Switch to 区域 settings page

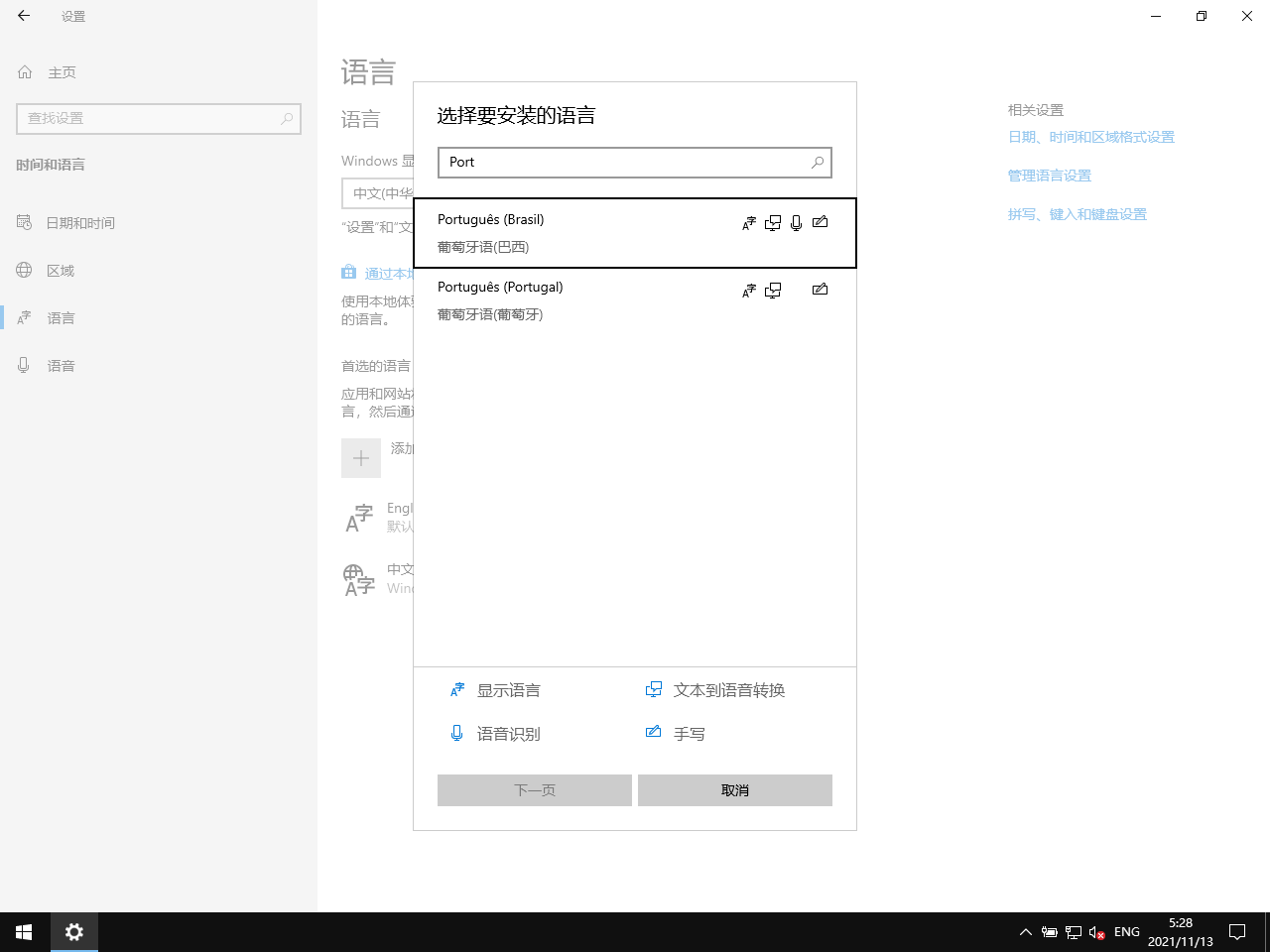tap(61, 271)
